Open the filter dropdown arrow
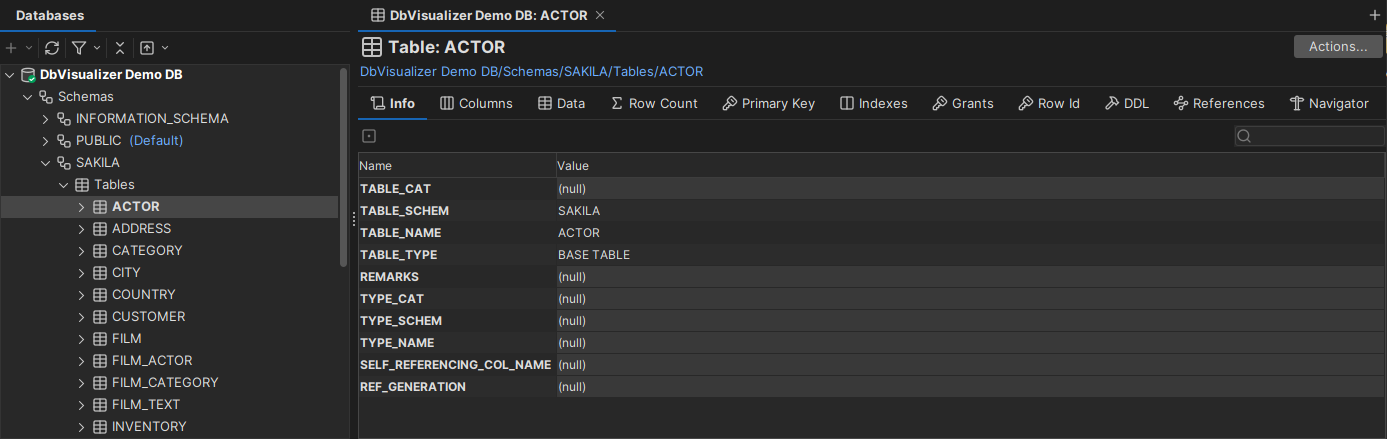The image size is (1387, 439). 97,48
